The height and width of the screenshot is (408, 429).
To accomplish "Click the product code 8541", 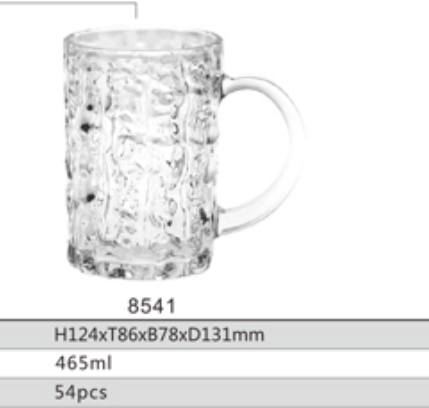I will [151, 306].
